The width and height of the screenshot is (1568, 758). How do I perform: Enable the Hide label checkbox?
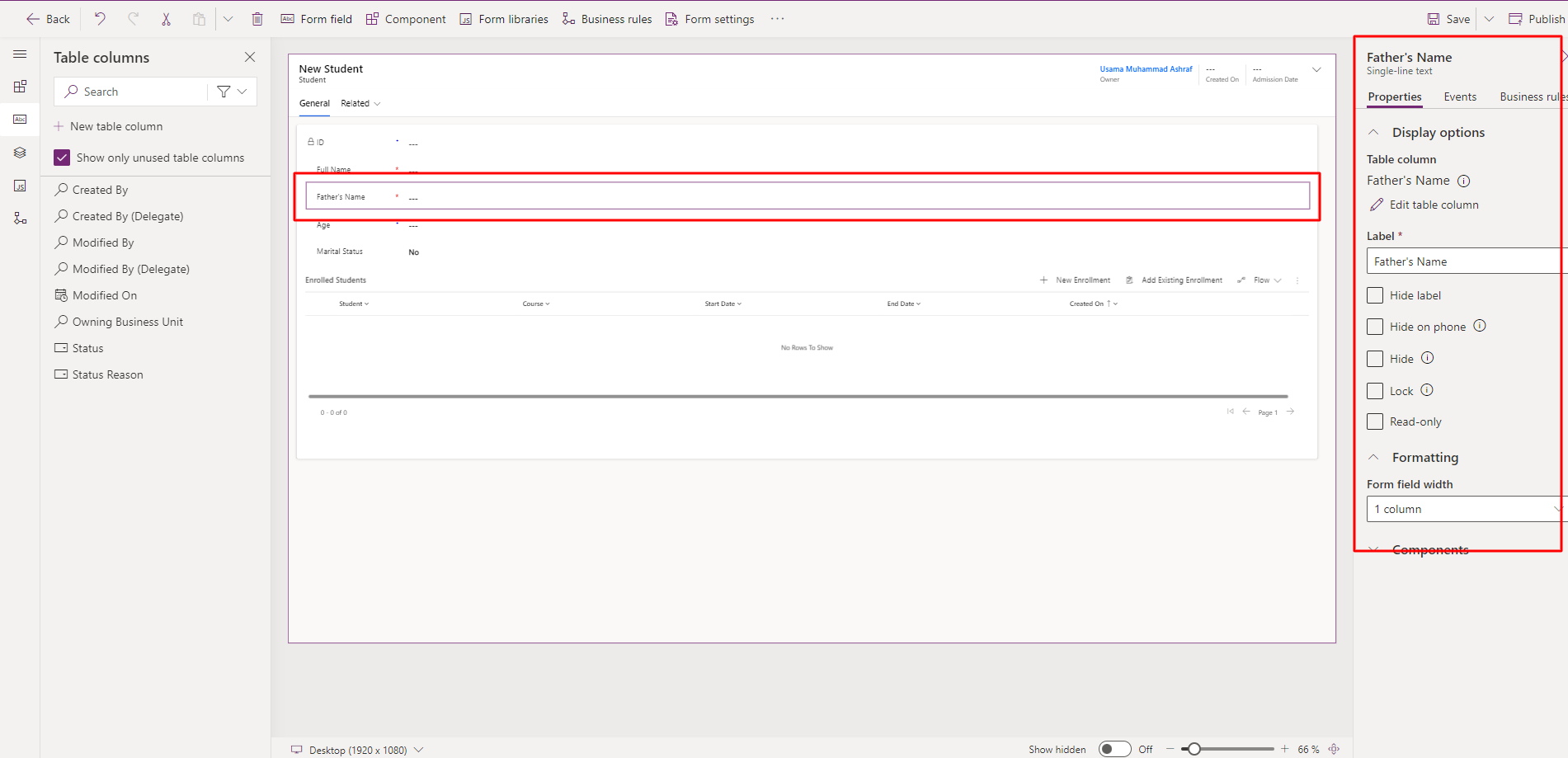(x=1375, y=295)
